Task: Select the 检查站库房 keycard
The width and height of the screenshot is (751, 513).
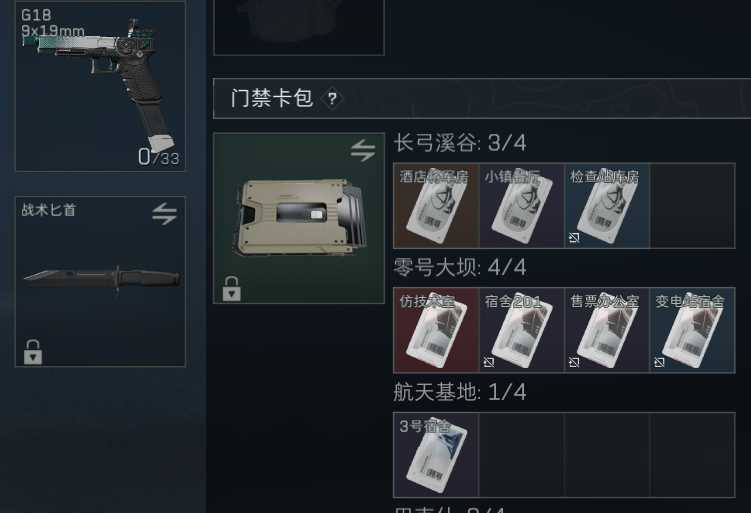Action: [x=607, y=205]
